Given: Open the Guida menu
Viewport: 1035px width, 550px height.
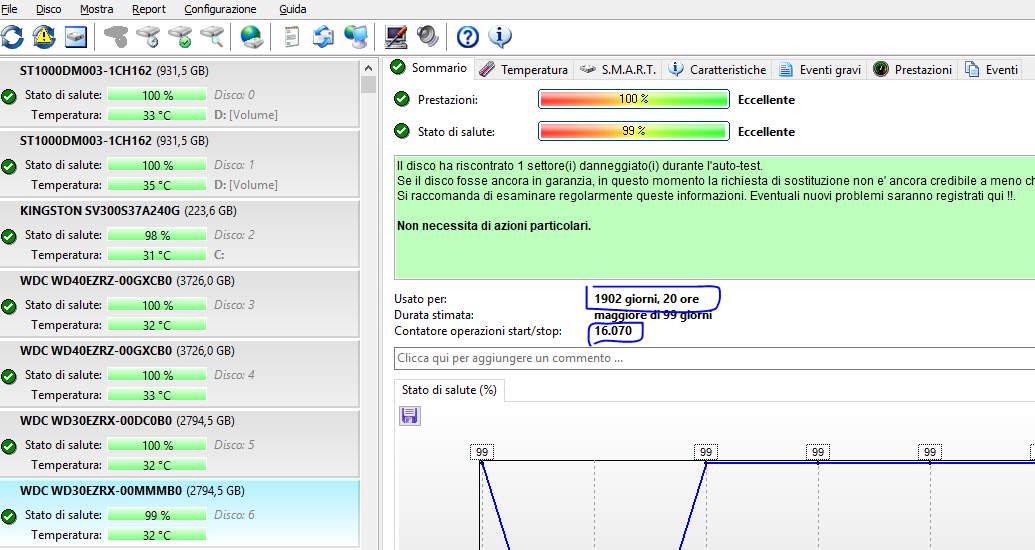Looking at the screenshot, I should 292,9.
